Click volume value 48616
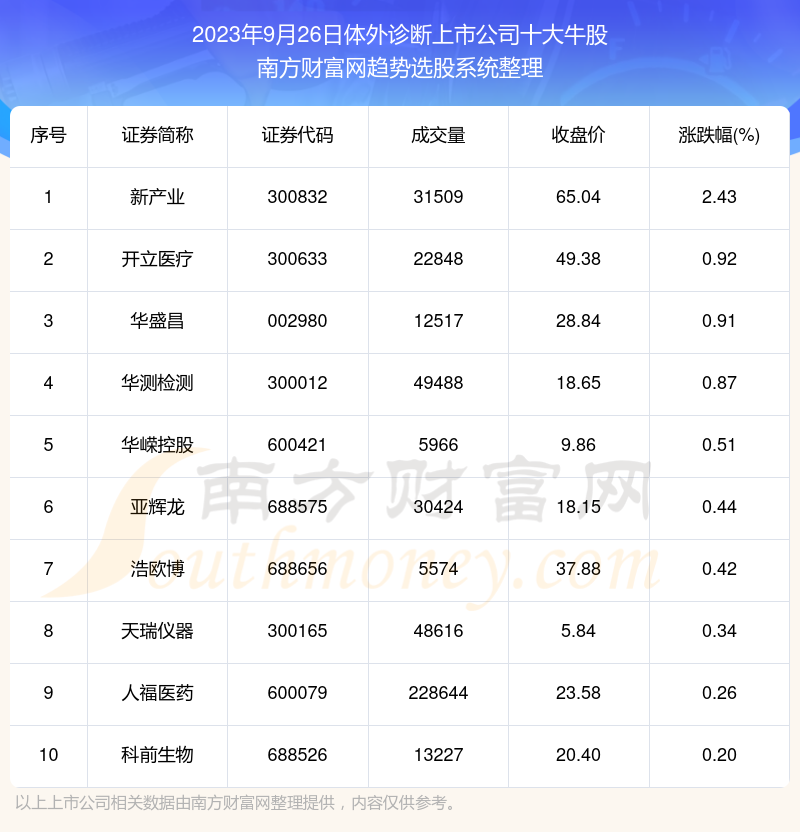This screenshot has height=832, width=800. tap(438, 631)
